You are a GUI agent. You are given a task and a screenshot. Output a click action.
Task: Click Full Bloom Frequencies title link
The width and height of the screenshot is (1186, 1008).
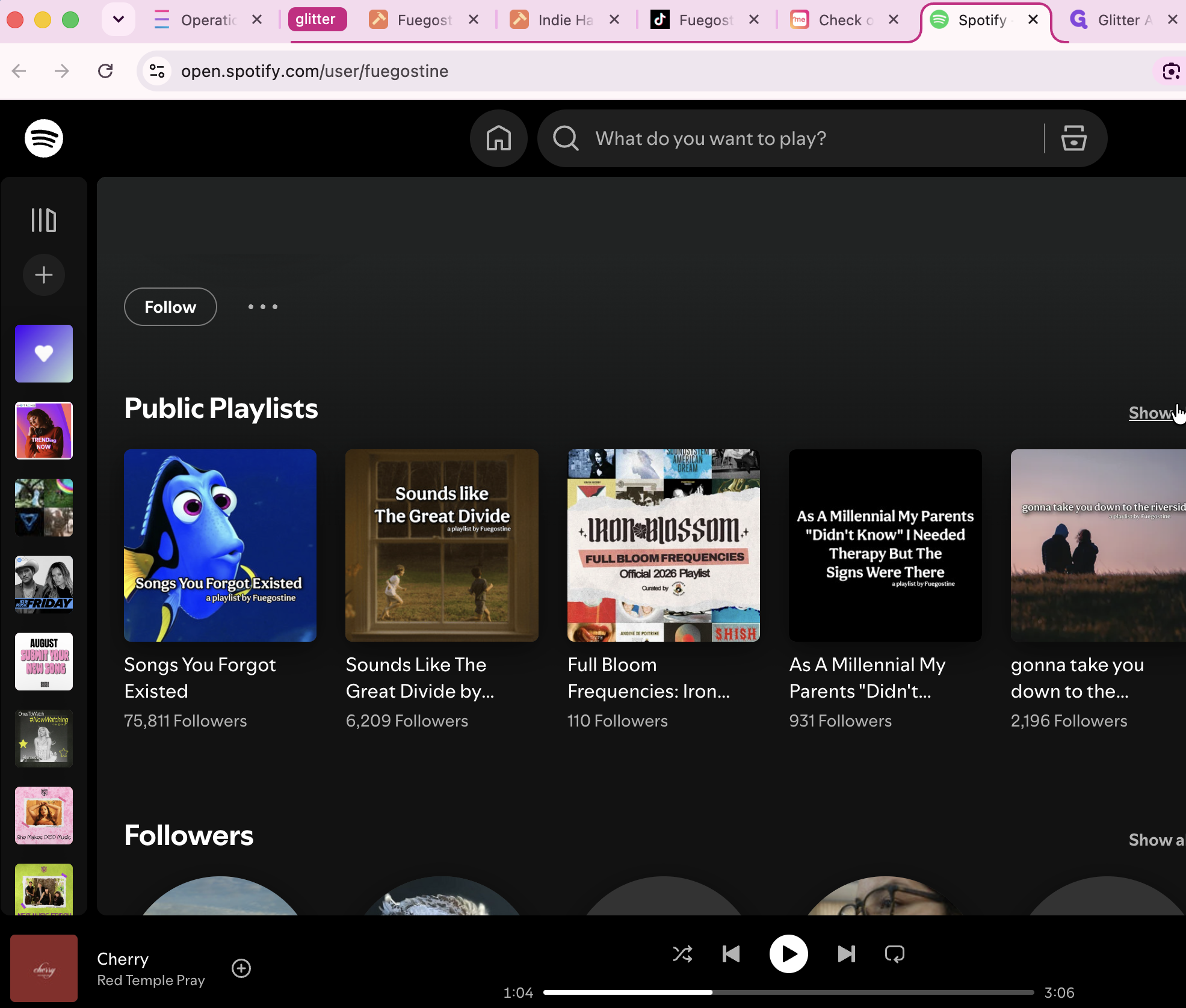point(649,678)
